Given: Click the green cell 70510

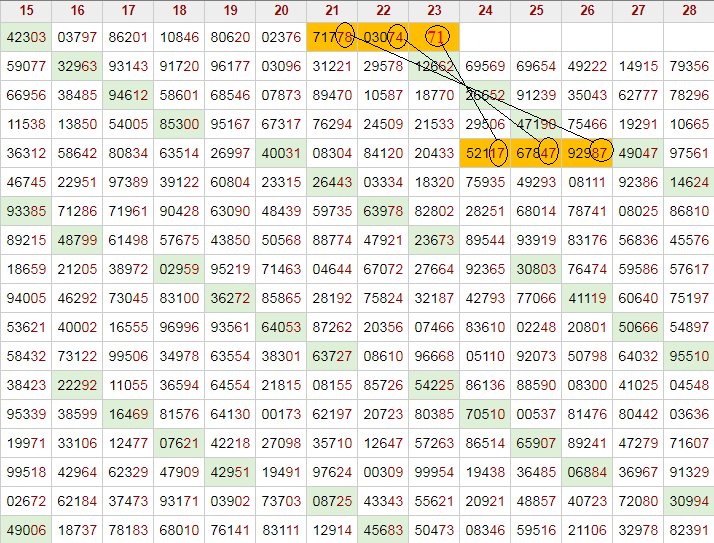Looking at the screenshot, I should 485,414.
